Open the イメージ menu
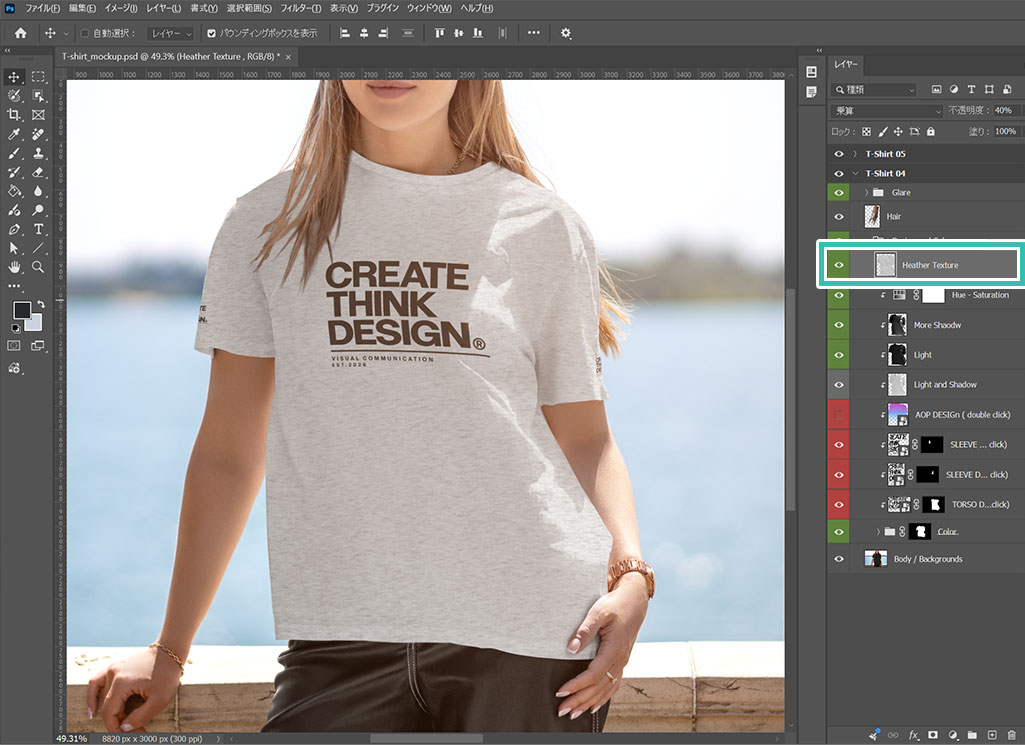Screen dimensions: 1025x745 click(x=120, y=8)
